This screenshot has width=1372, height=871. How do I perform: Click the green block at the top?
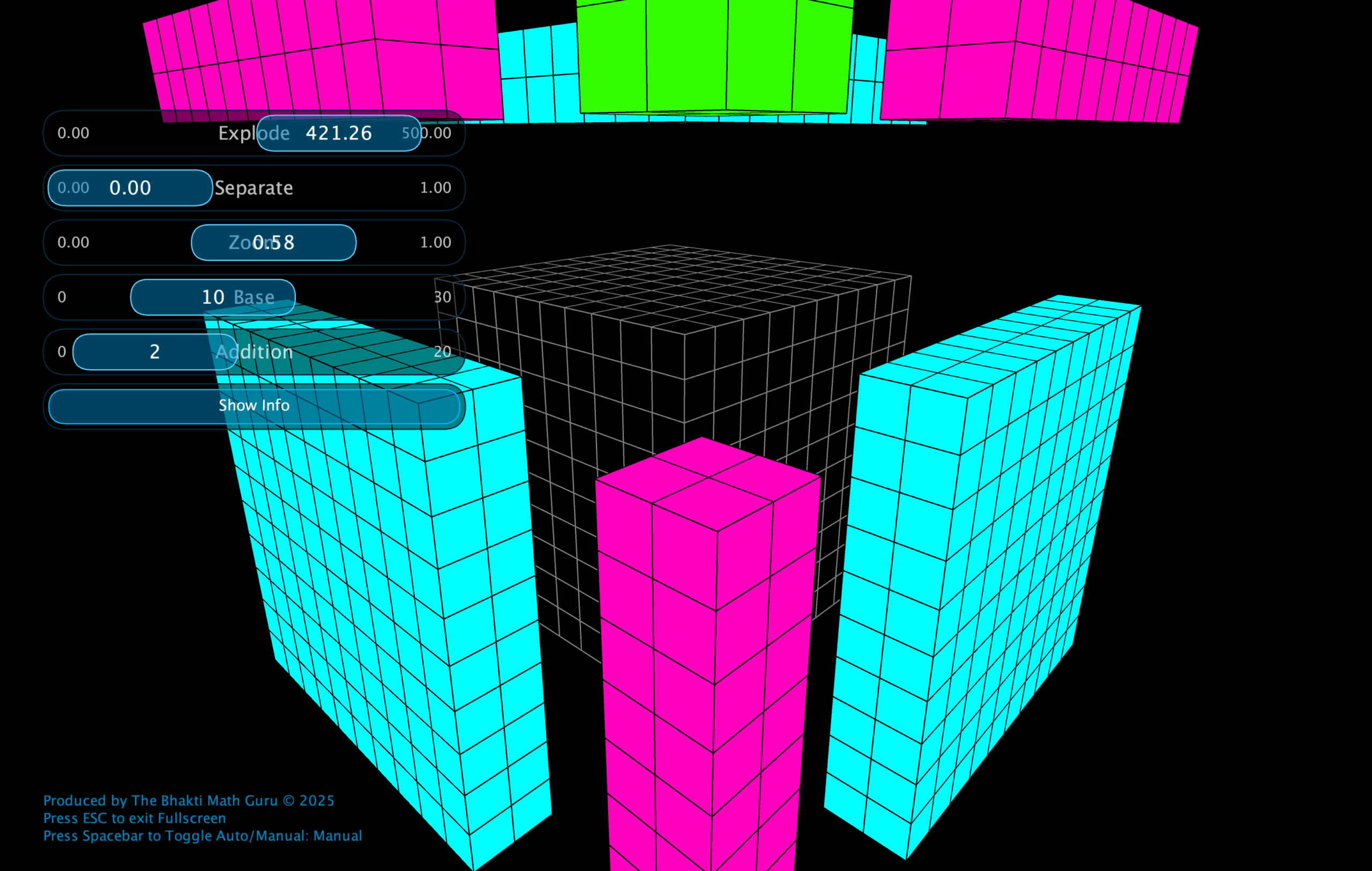coord(712,57)
